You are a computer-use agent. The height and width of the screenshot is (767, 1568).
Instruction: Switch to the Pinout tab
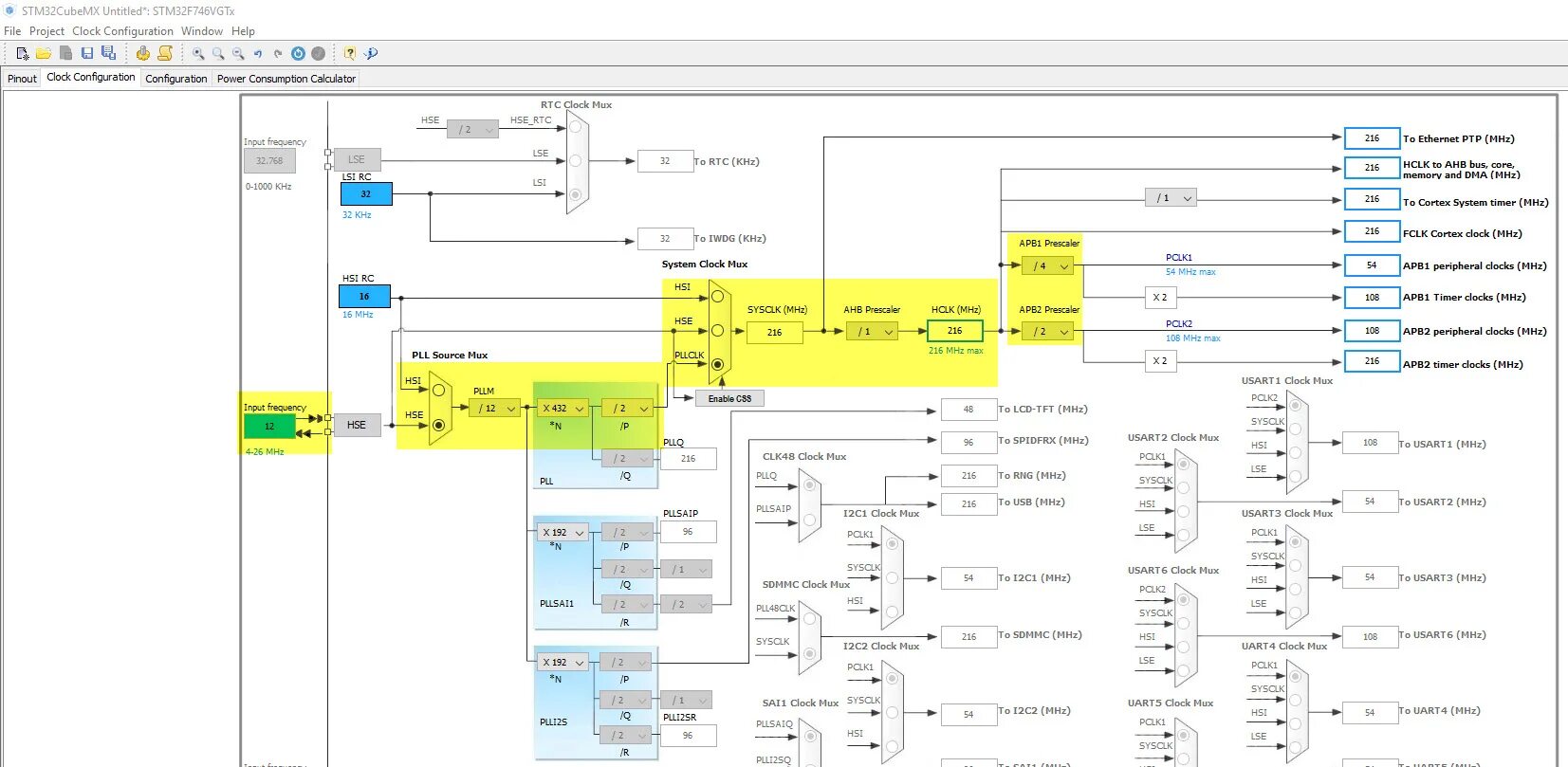[x=22, y=79]
